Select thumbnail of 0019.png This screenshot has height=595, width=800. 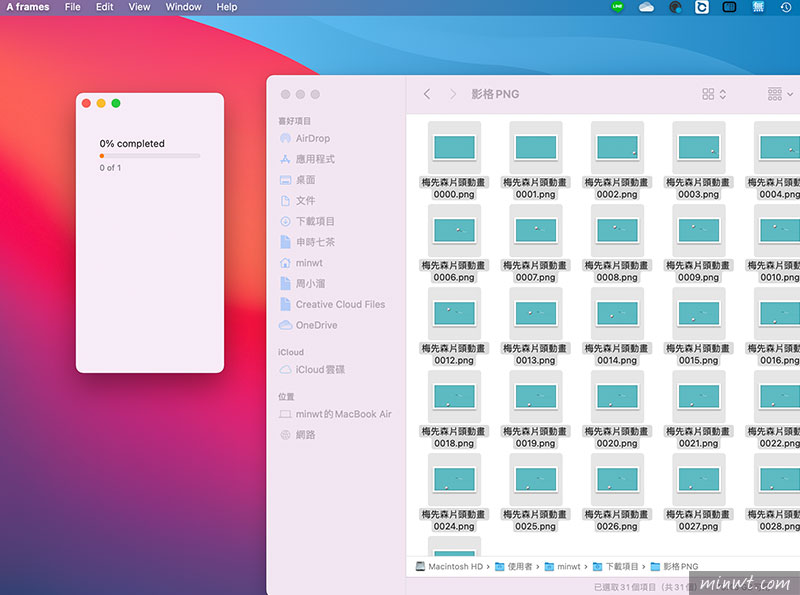point(536,396)
